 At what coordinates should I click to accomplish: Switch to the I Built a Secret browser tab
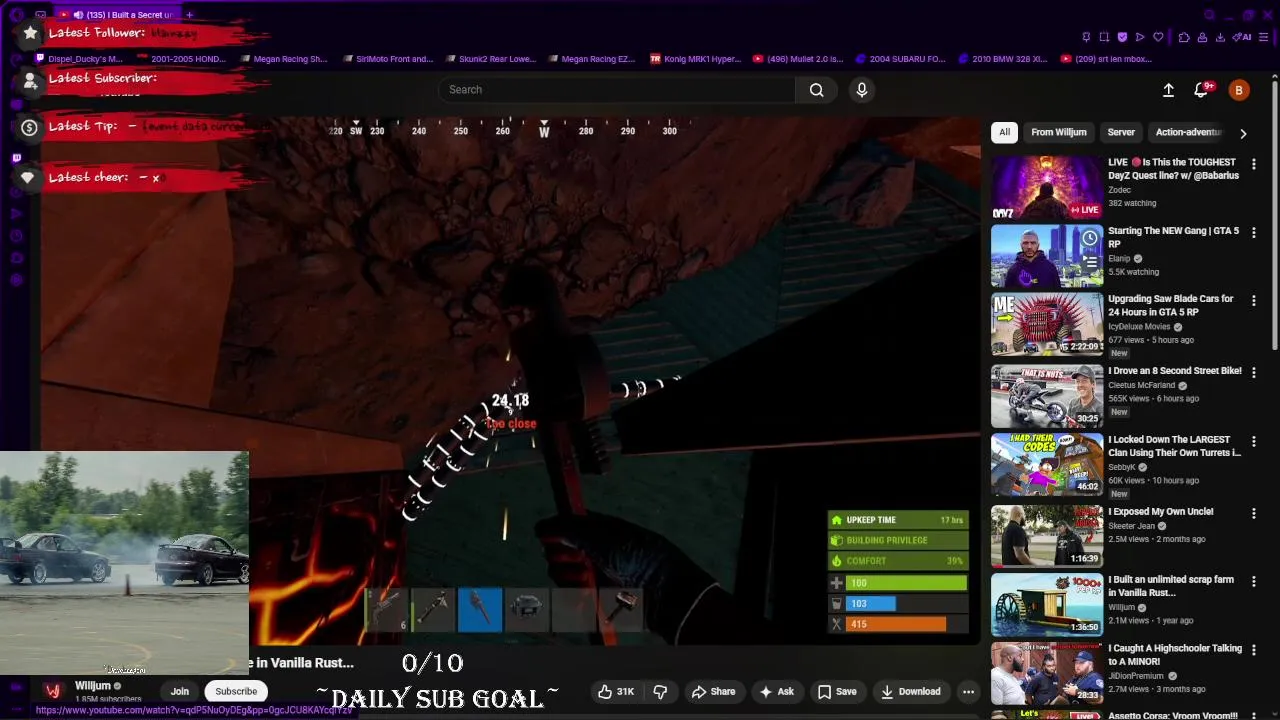[116, 15]
